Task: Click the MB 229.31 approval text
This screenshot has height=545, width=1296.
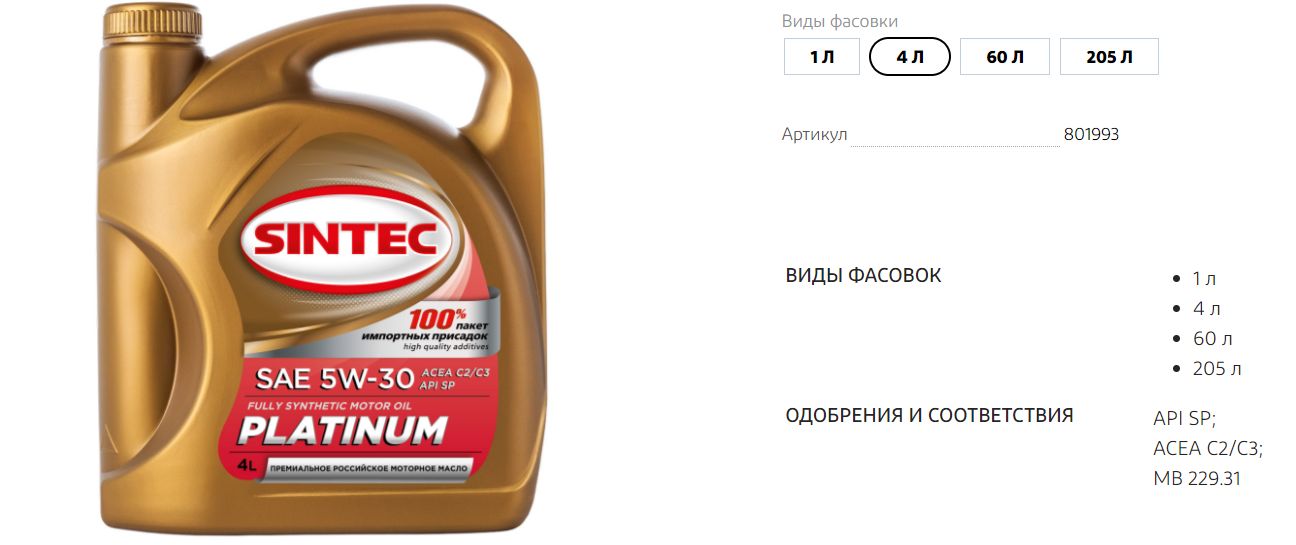Action: click(x=1197, y=479)
